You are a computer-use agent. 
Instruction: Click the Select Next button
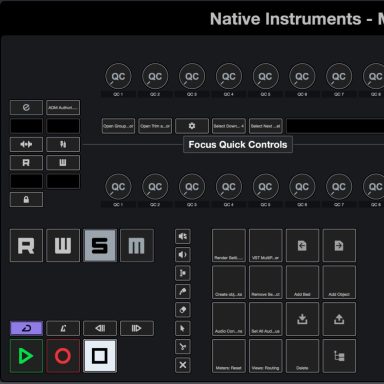point(266,126)
